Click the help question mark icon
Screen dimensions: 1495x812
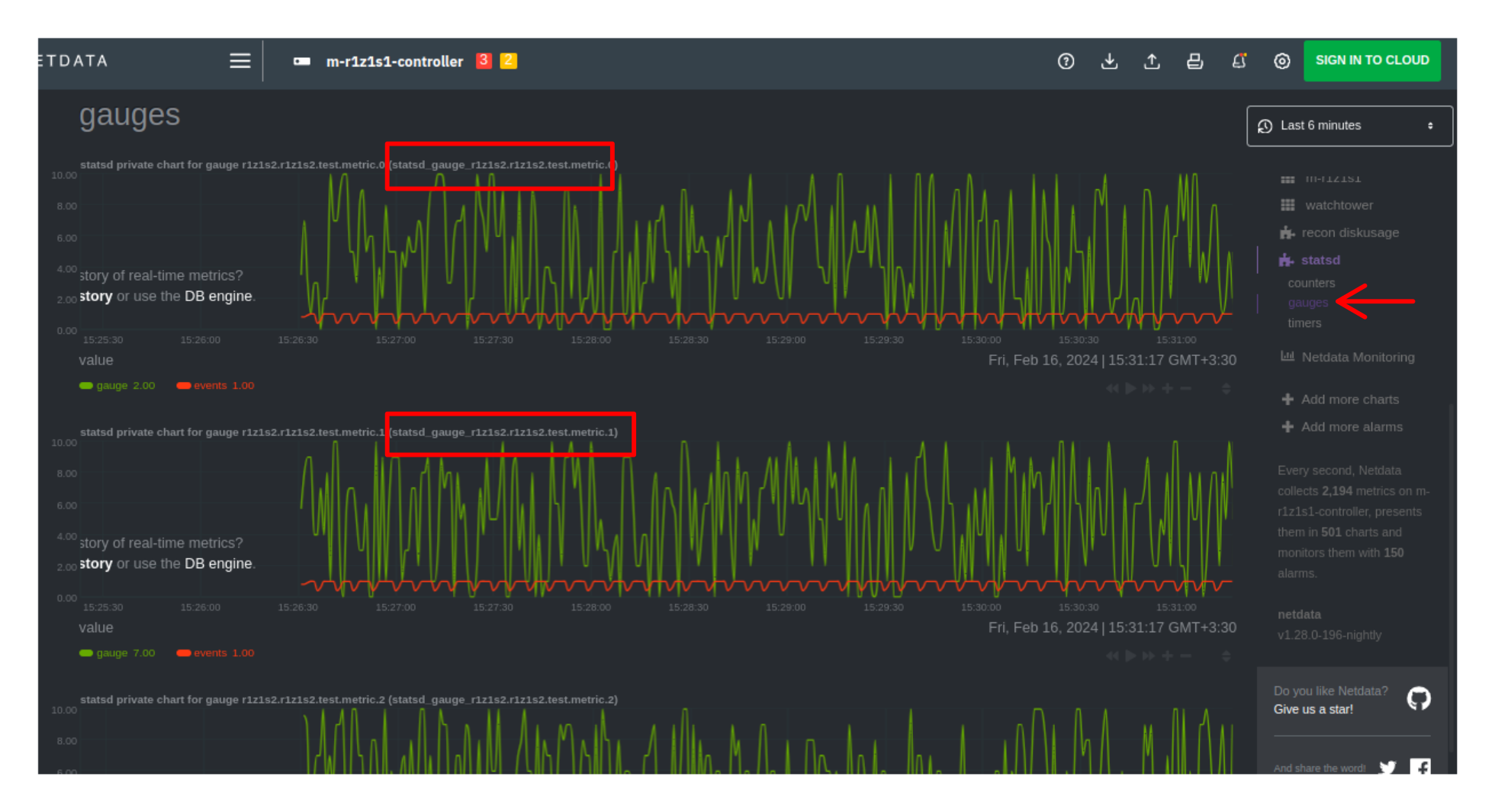point(1066,61)
